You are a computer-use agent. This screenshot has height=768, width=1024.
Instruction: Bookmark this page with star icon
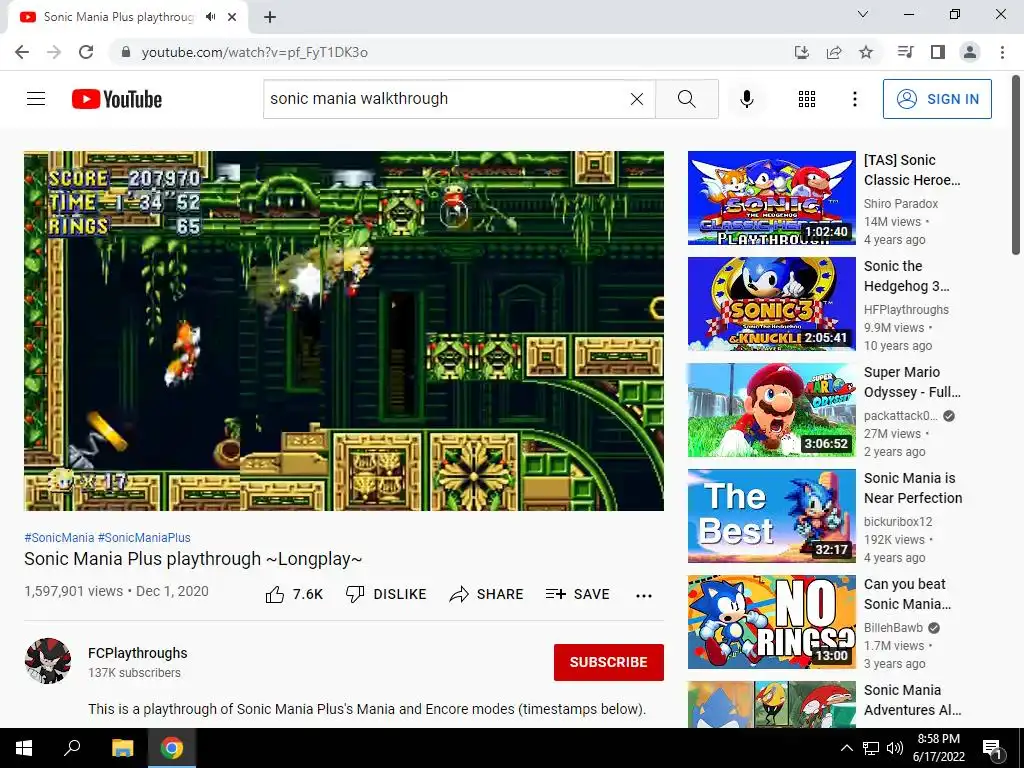(866, 52)
